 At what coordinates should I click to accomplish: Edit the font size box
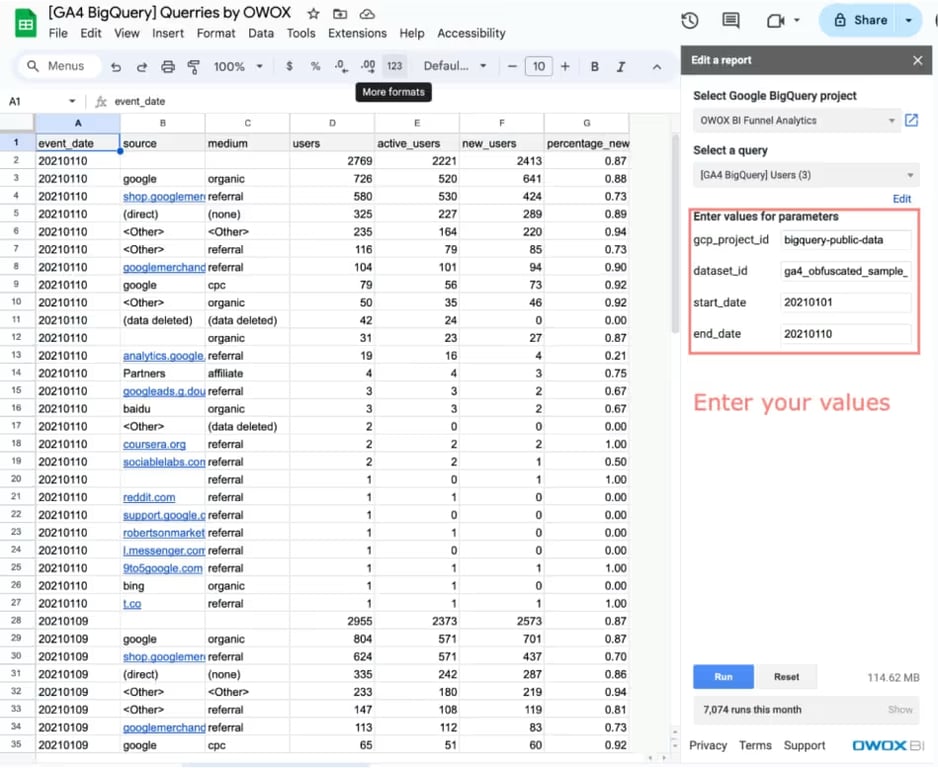(x=538, y=66)
